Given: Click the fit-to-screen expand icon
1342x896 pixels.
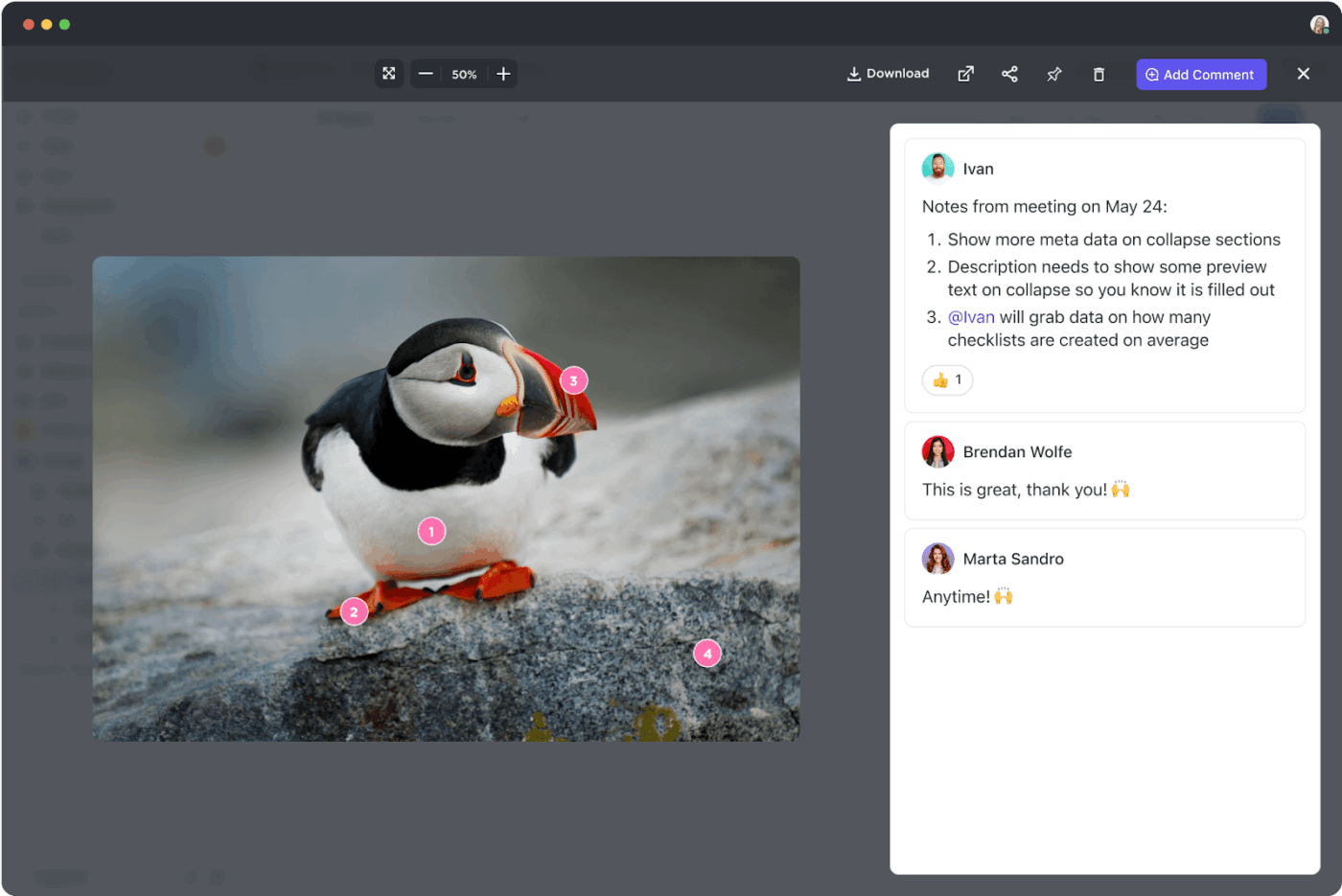Looking at the screenshot, I should pos(388,74).
